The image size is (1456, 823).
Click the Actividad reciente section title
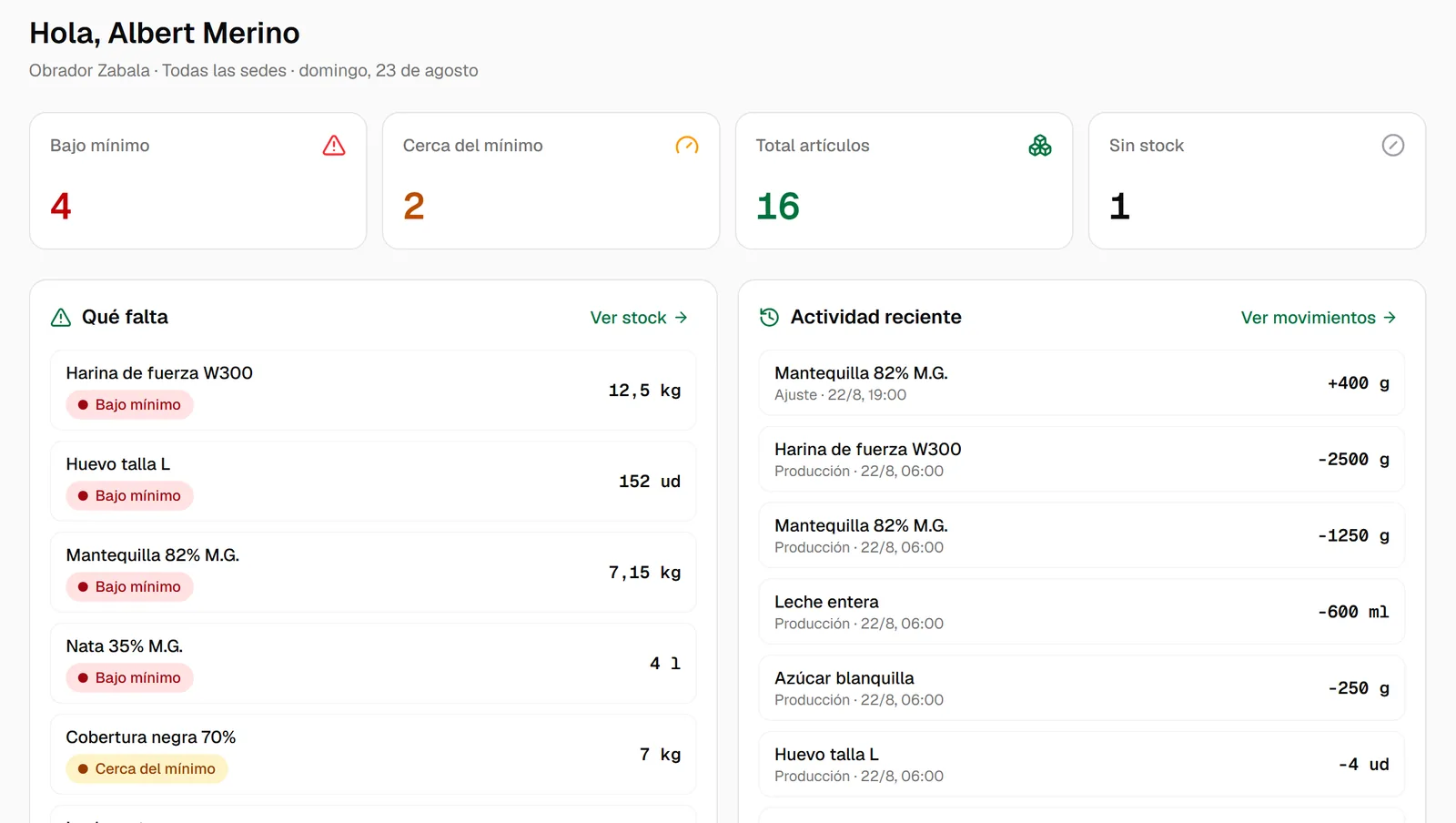876,317
